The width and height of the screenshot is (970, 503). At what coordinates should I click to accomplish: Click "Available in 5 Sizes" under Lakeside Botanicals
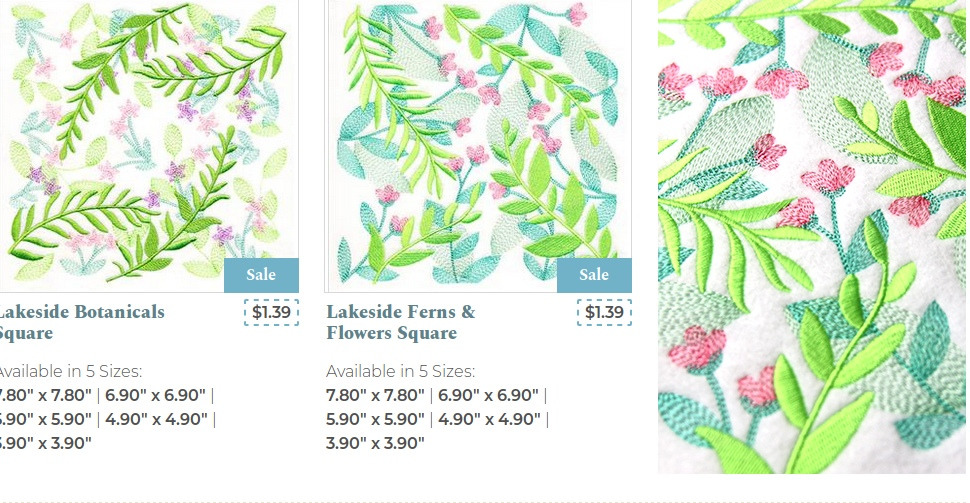[70, 371]
